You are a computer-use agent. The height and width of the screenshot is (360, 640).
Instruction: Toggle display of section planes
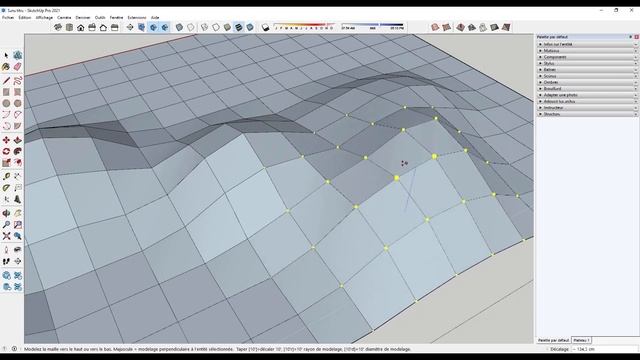[x=142, y=27]
